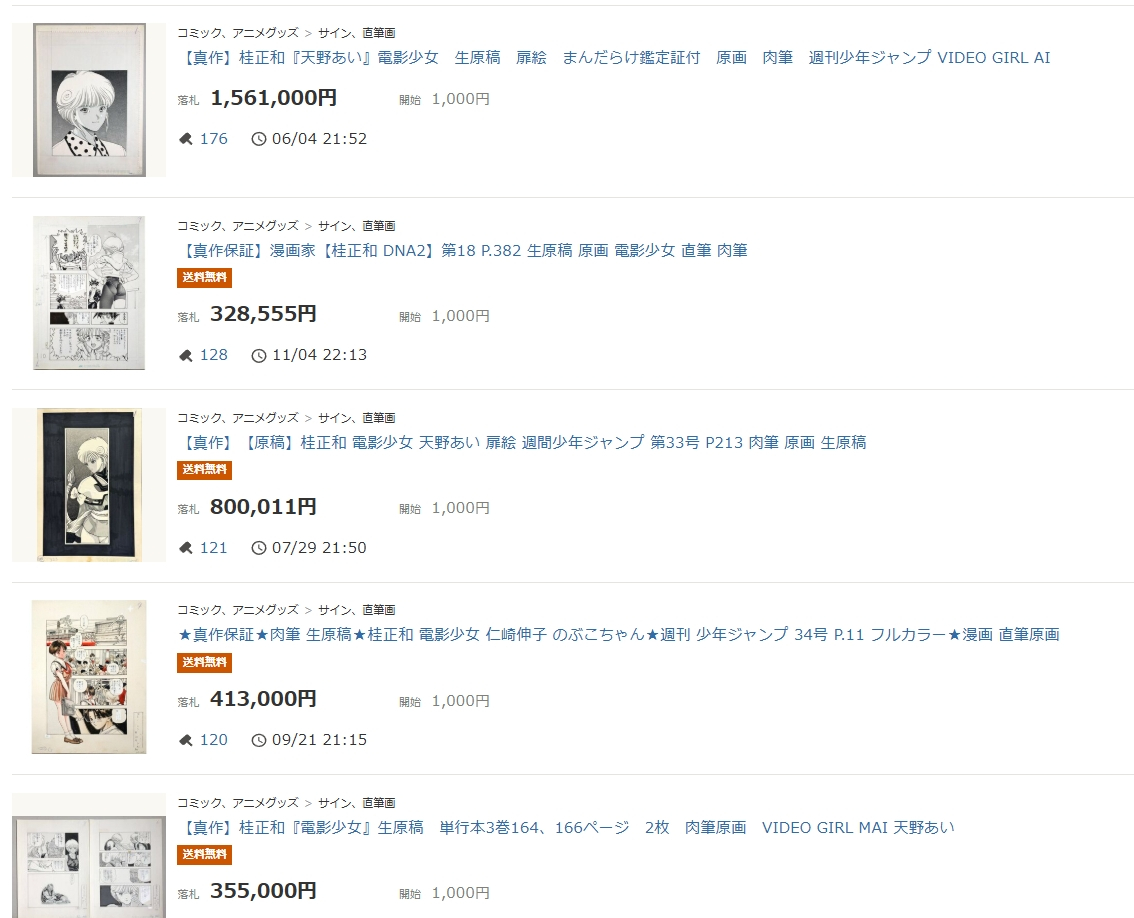The height and width of the screenshot is (918, 1134).
Task: Open the 仁崎伸子 のぶこちゃん listing title
Action: 619,635
